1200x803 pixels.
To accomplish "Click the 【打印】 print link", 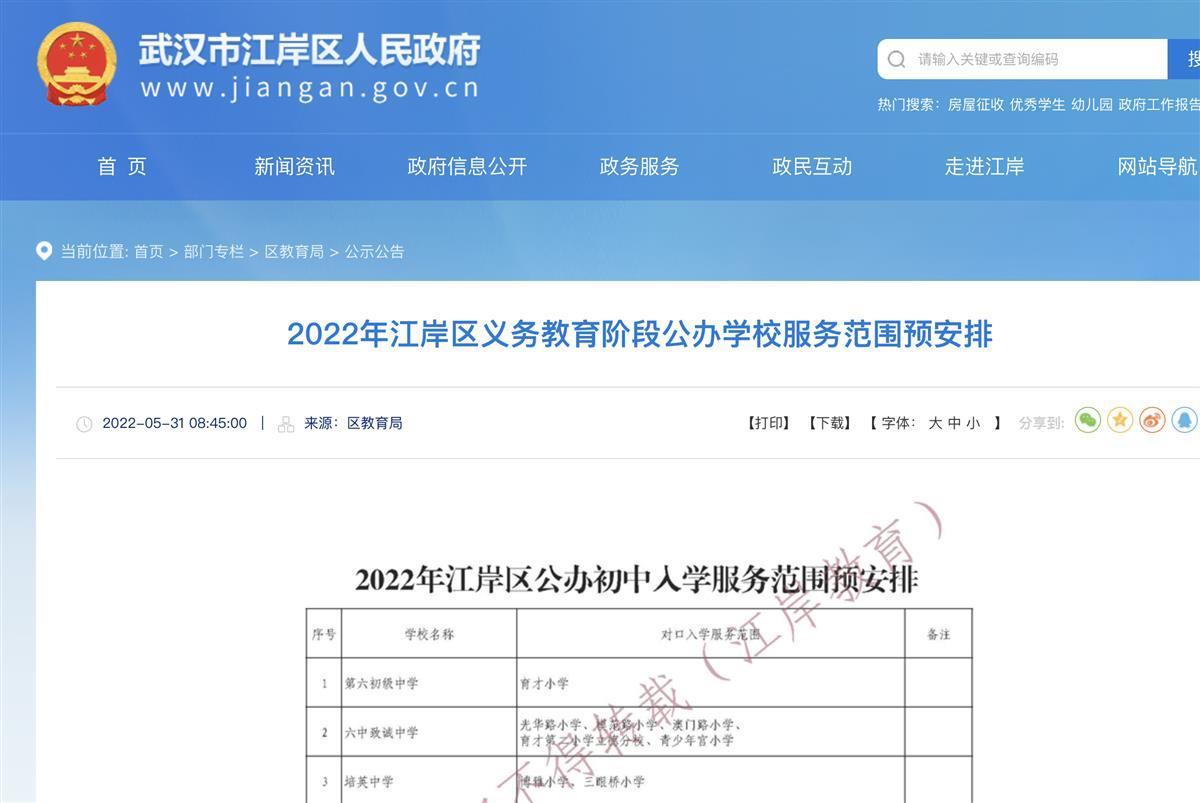I will pyautogui.click(x=769, y=423).
